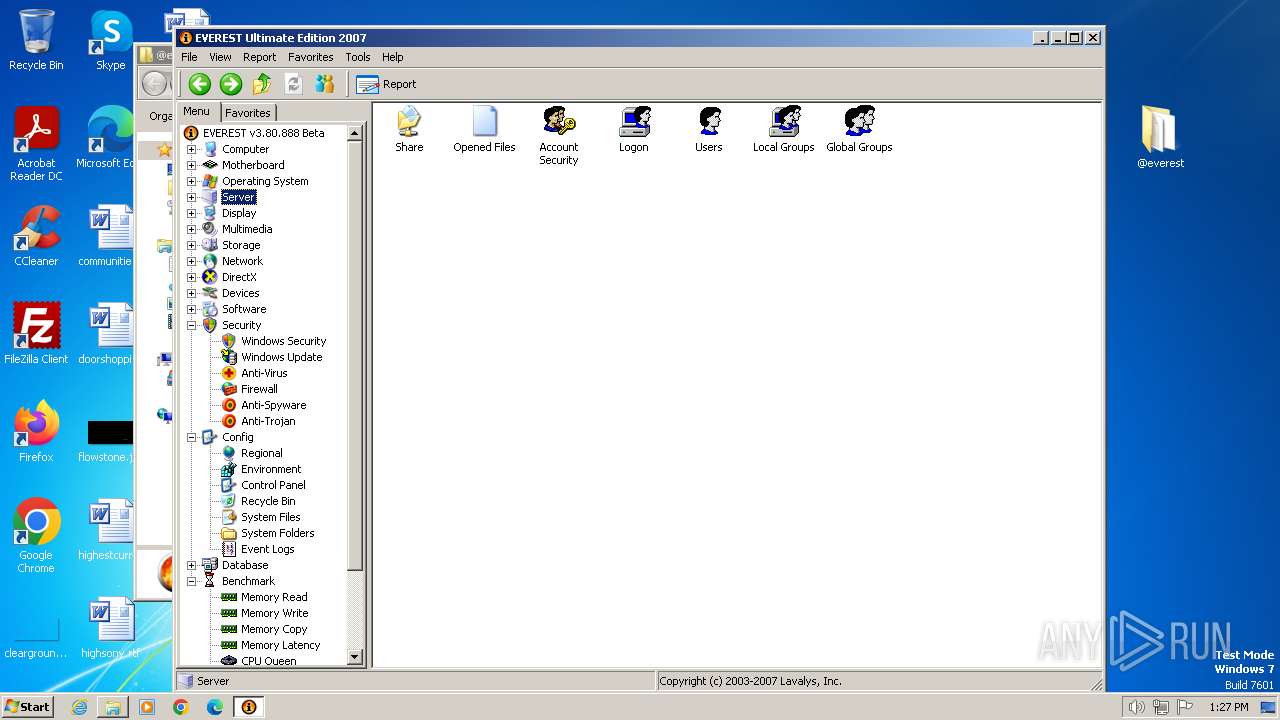Open the File menu

[x=189, y=57]
